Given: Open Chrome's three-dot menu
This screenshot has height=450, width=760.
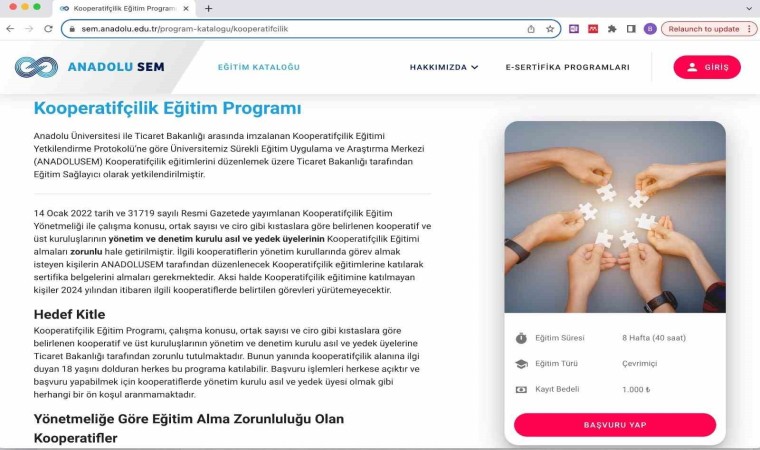Looking at the screenshot, I should tap(749, 29).
